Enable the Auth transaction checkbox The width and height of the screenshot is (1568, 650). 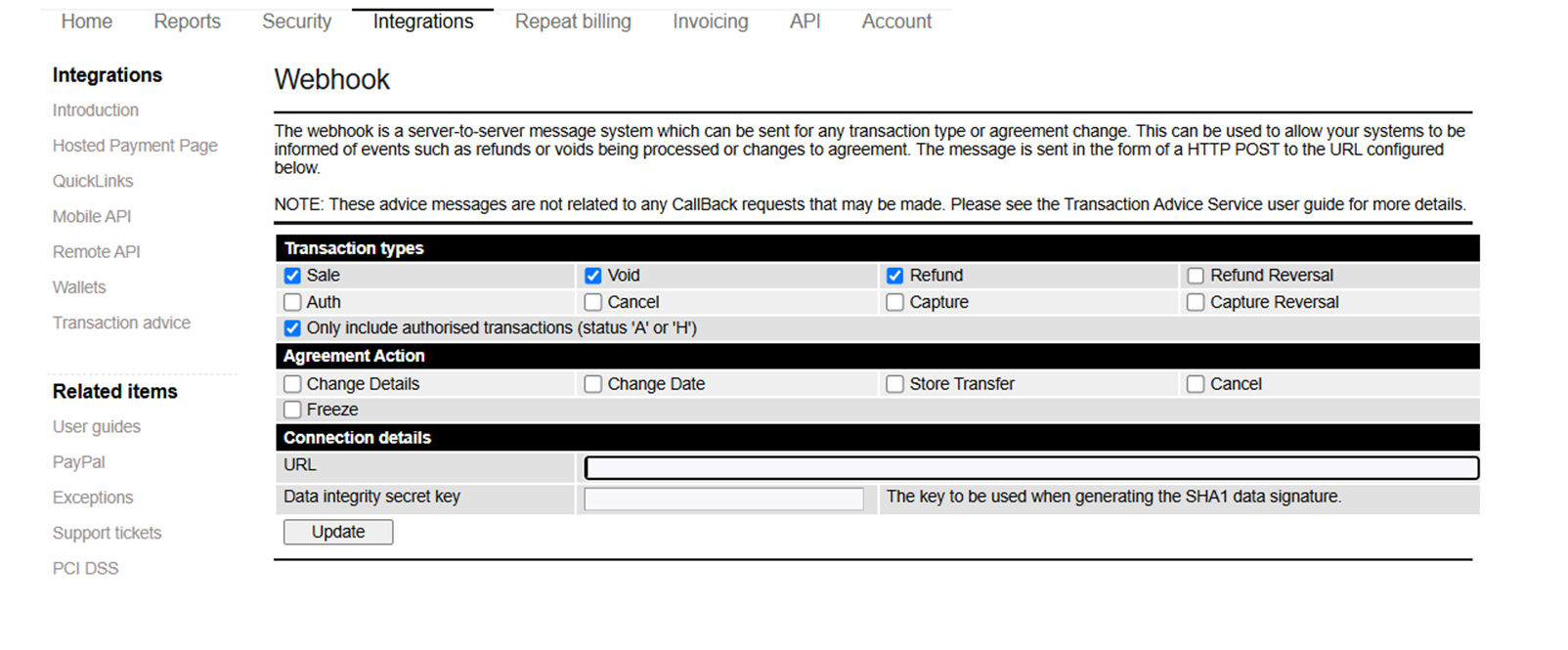point(292,303)
